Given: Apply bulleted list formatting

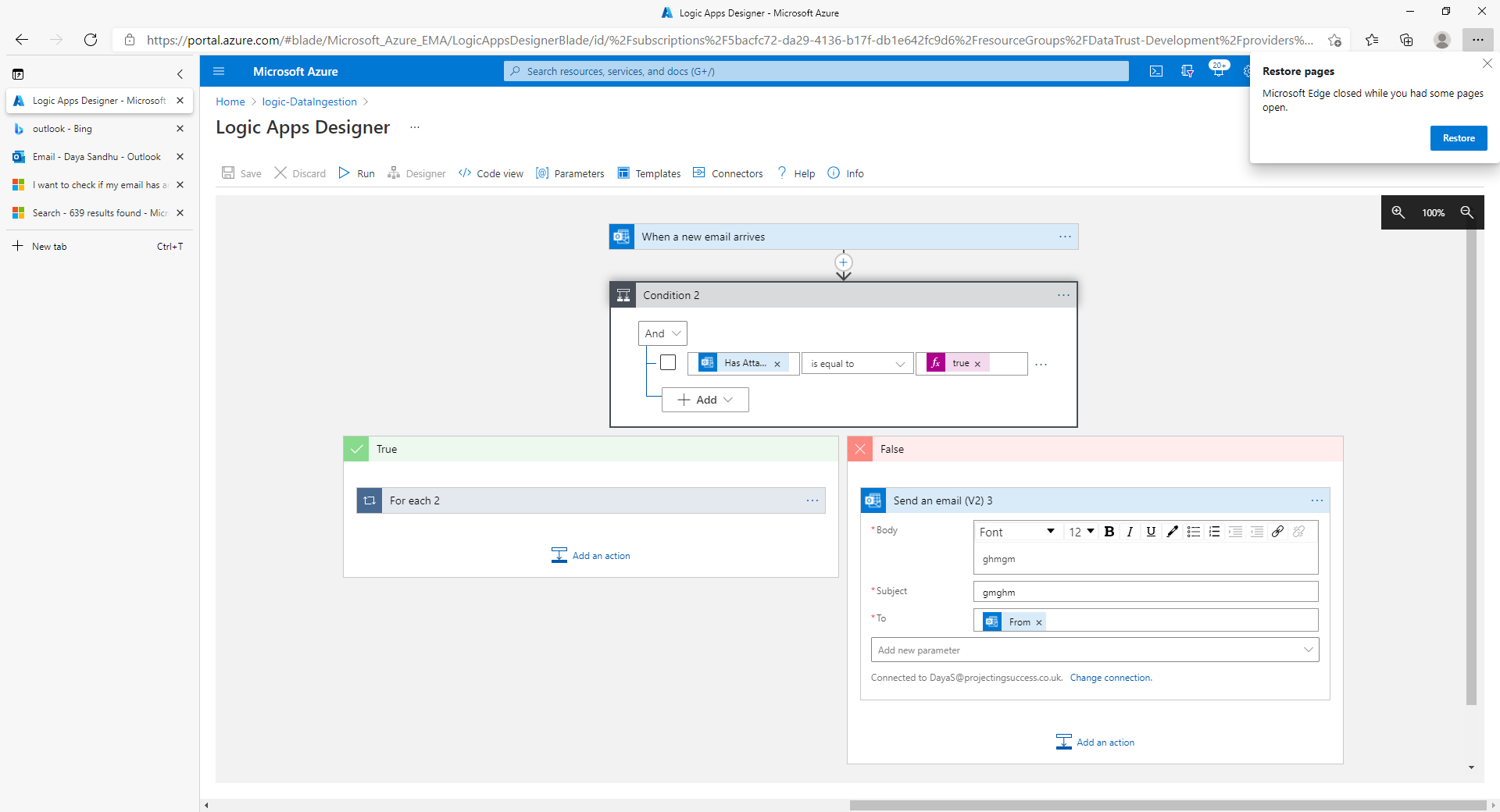Looking at the screenshot, I should click(1193, 532).
